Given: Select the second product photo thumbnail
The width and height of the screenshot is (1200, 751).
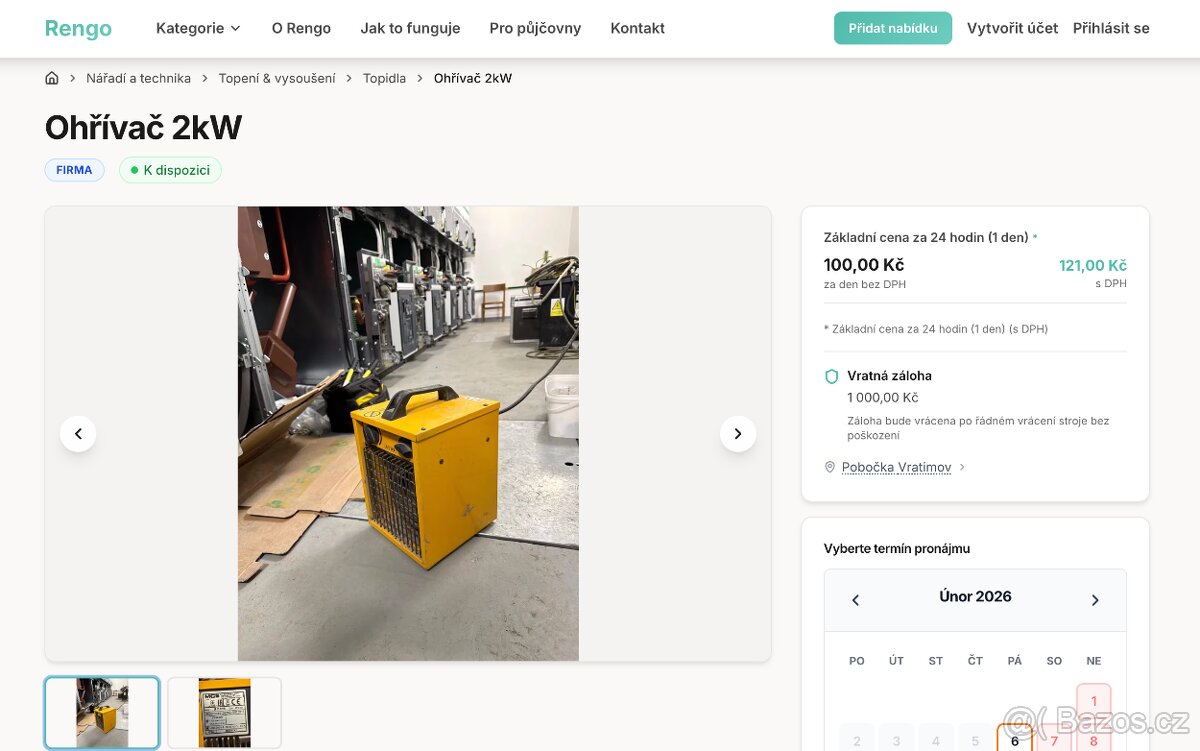Looking at the screenshot, I should coord(224,712).
